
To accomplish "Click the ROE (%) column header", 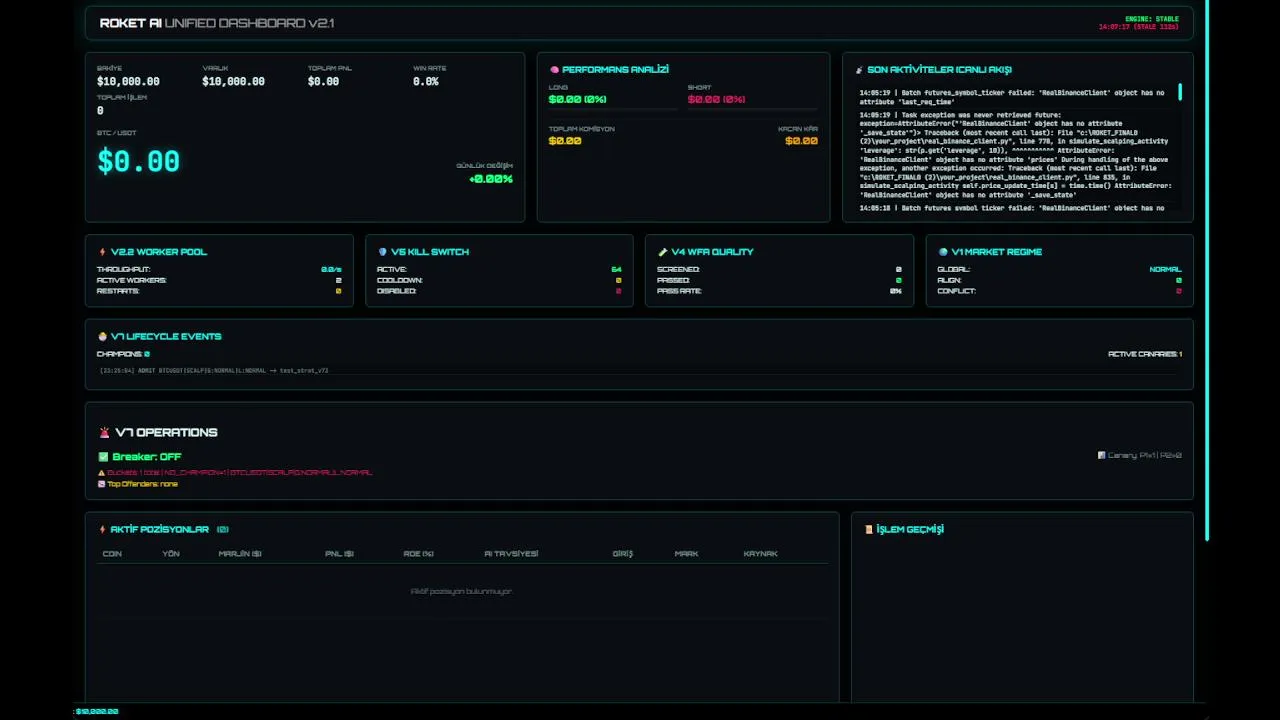I will point(418,554).
